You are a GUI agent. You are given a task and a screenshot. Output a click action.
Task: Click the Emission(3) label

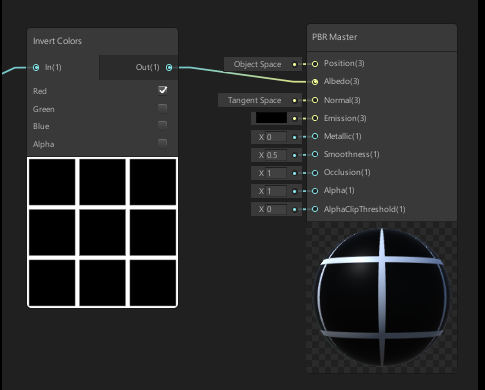[x=345, y=118]
